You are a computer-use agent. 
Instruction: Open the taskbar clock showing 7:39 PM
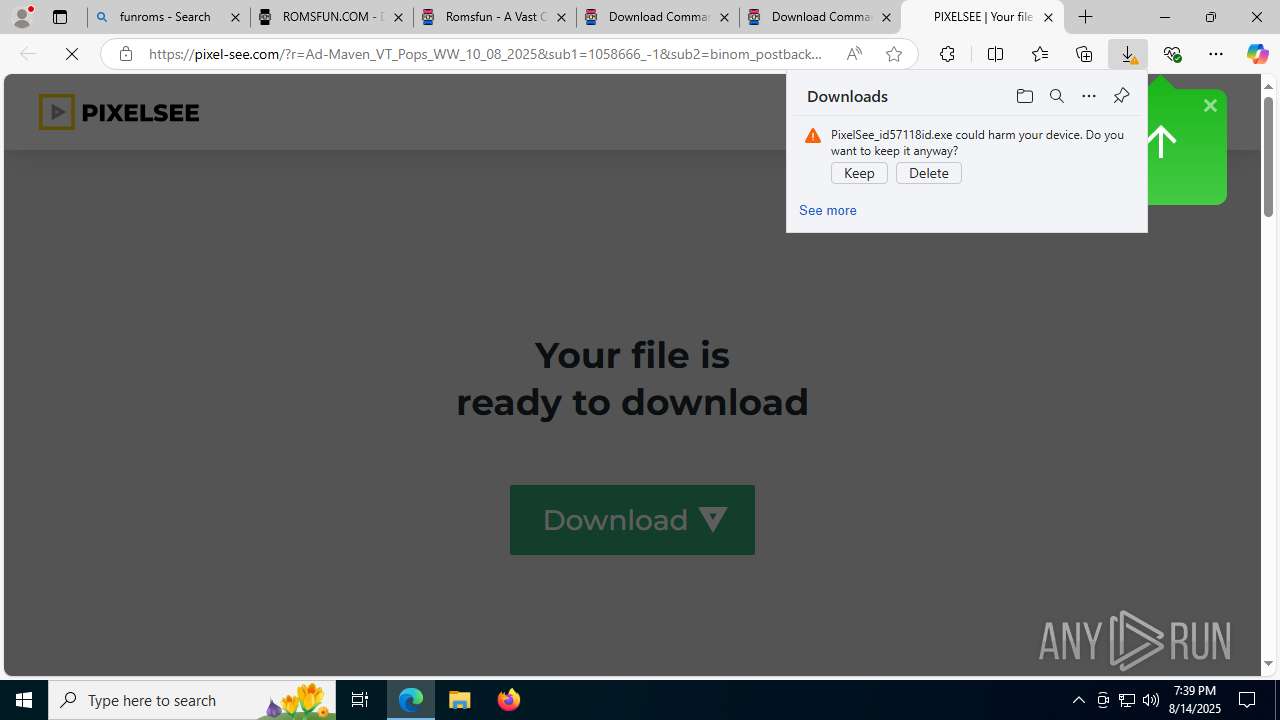pyautogui.click(x=1194, y=700)
